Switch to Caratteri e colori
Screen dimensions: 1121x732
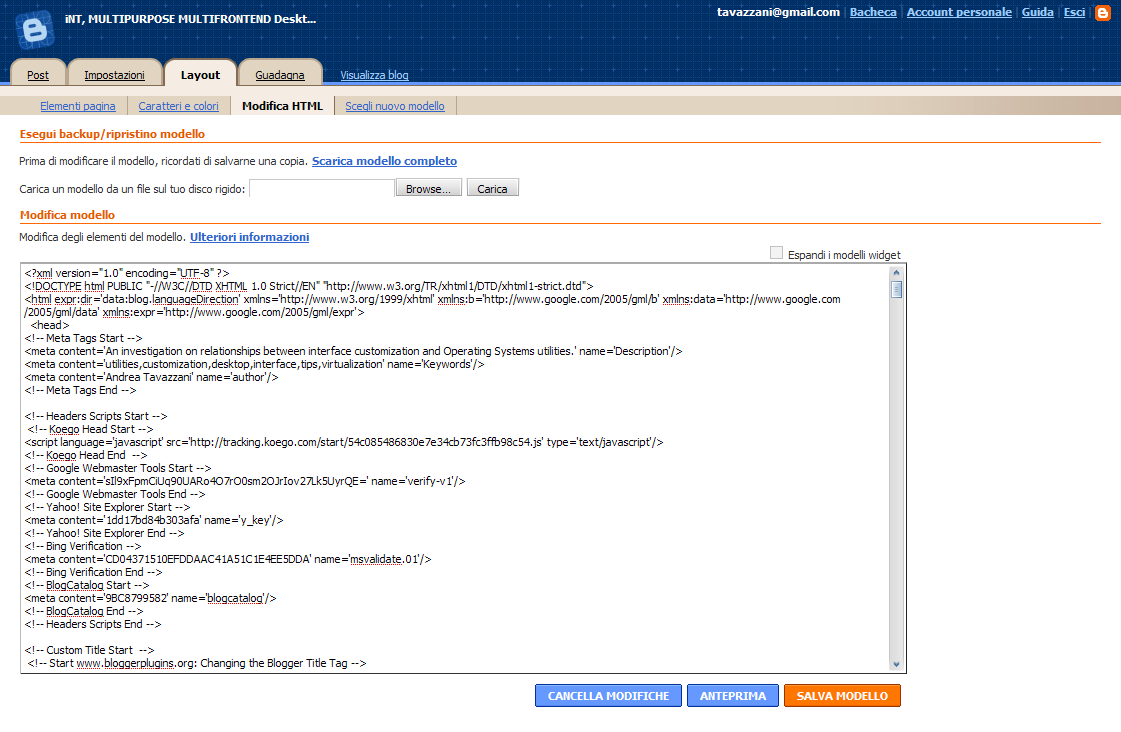click(179, 105)
